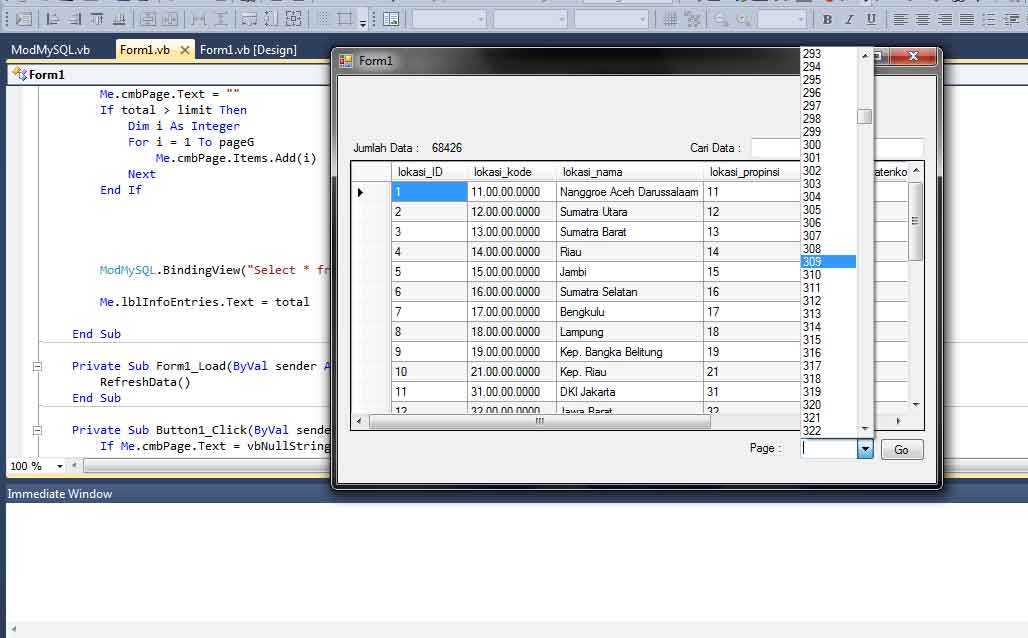Toggle the Show Grid toolbar icon
This screenshot has width=1028, height=638.
point(321,17)
